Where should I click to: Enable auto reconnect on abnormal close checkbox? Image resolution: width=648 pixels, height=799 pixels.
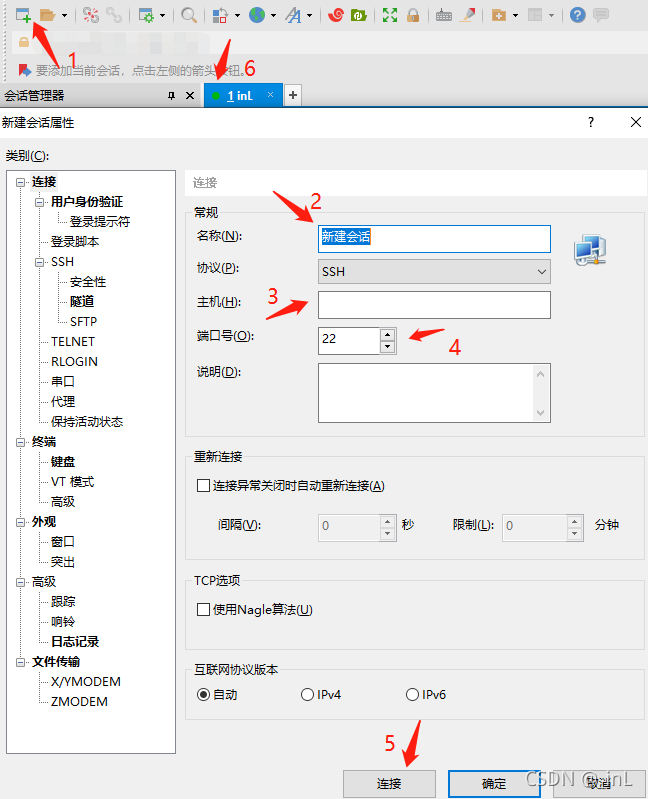point(203,486)
